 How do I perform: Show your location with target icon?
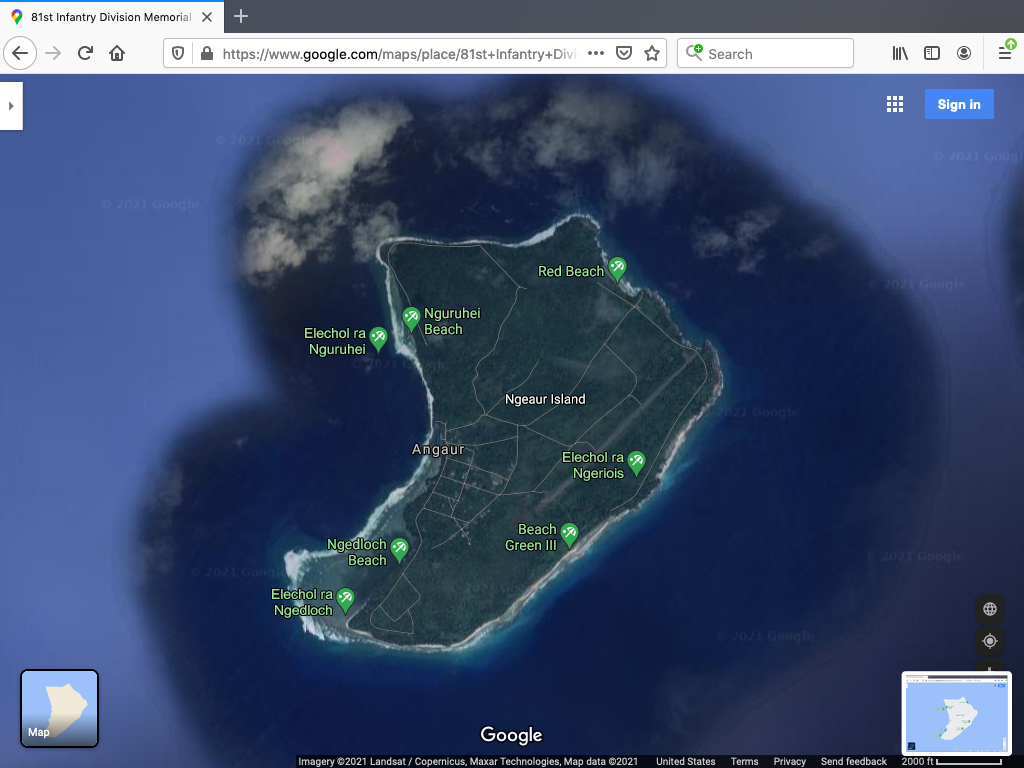(990, 641)
